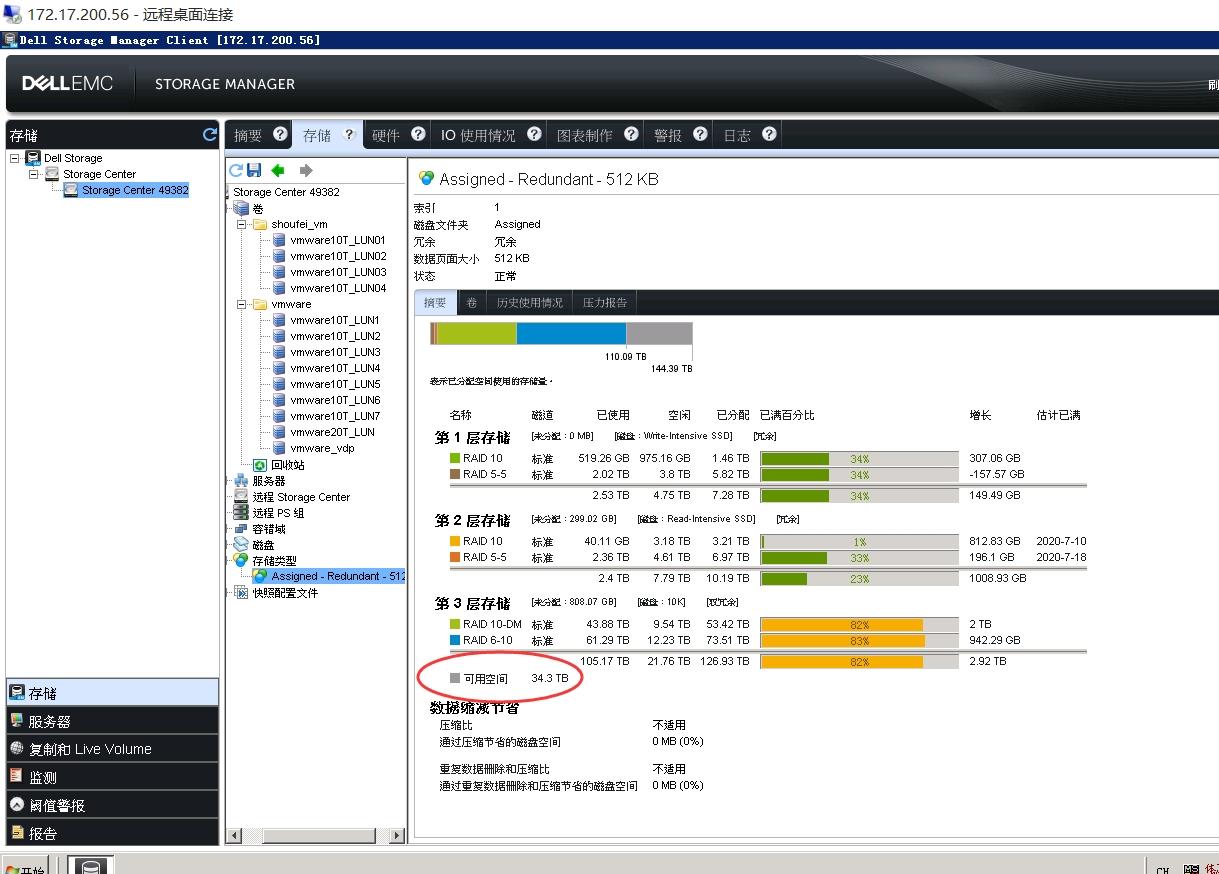Open the 报告 view
The width and height of the screenshot is (1219, 874).
pyautogui.click(x=112, y=832)
